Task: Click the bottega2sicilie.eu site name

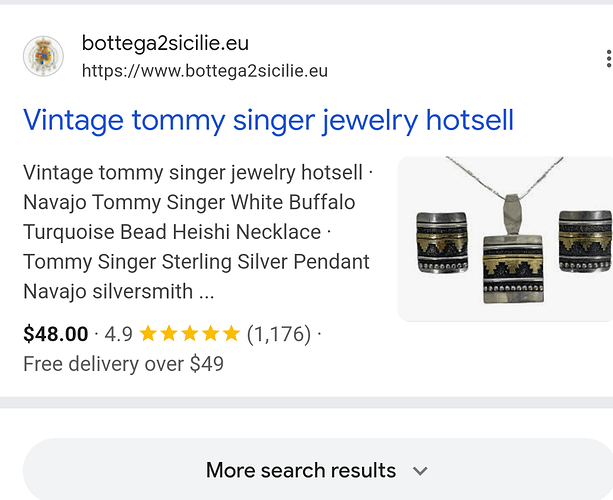Action: tap(165, 43)
